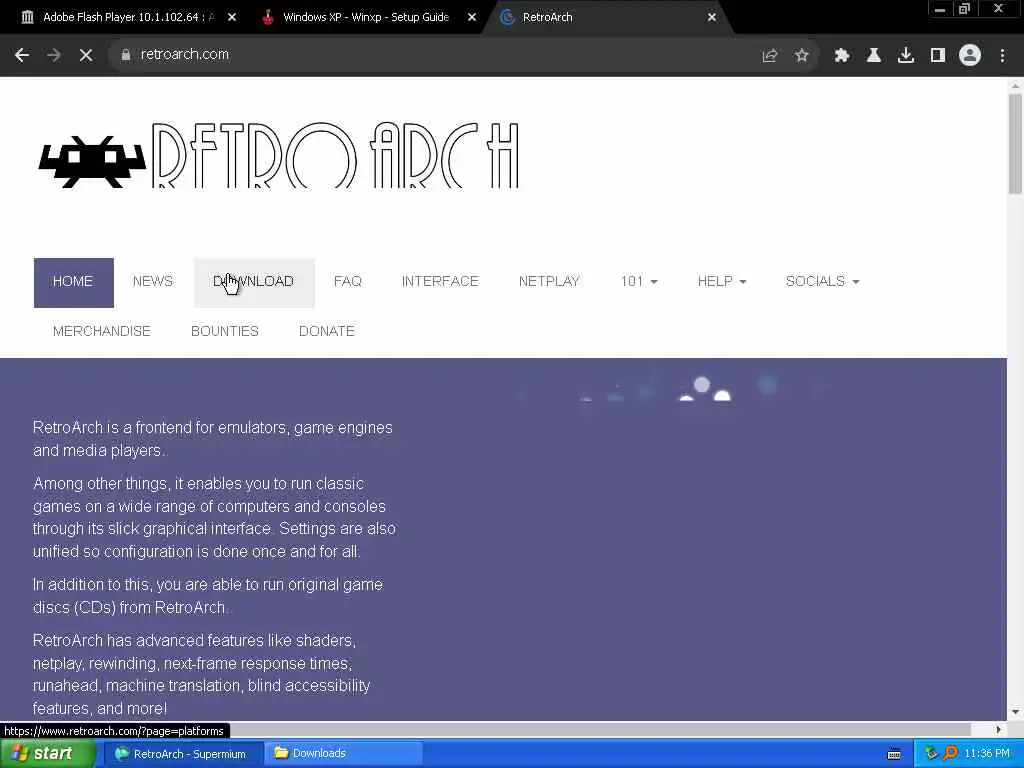Image resolution: width=1024 pixels, height=768 pixels.
Task: Close the RetroArch tab
Action: tap(712, 17)
